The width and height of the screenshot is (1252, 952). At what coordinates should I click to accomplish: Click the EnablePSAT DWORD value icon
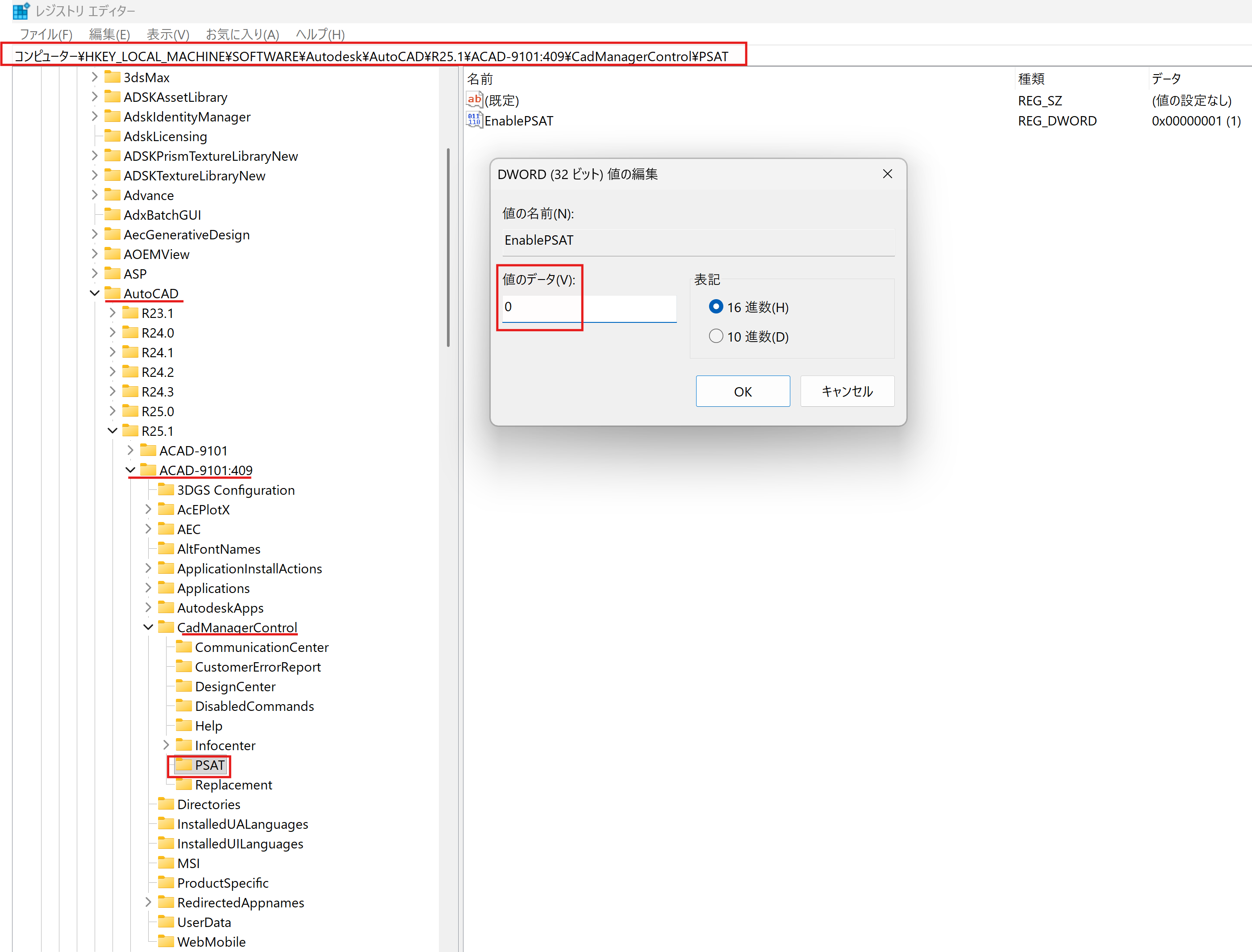click(x=474, y=120)
